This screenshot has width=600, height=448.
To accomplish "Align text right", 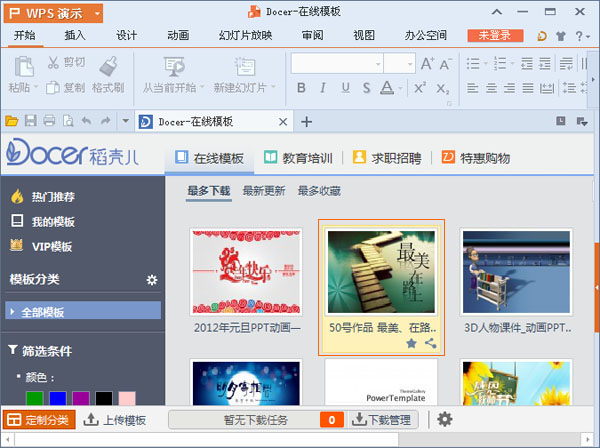I will (509, 88).
